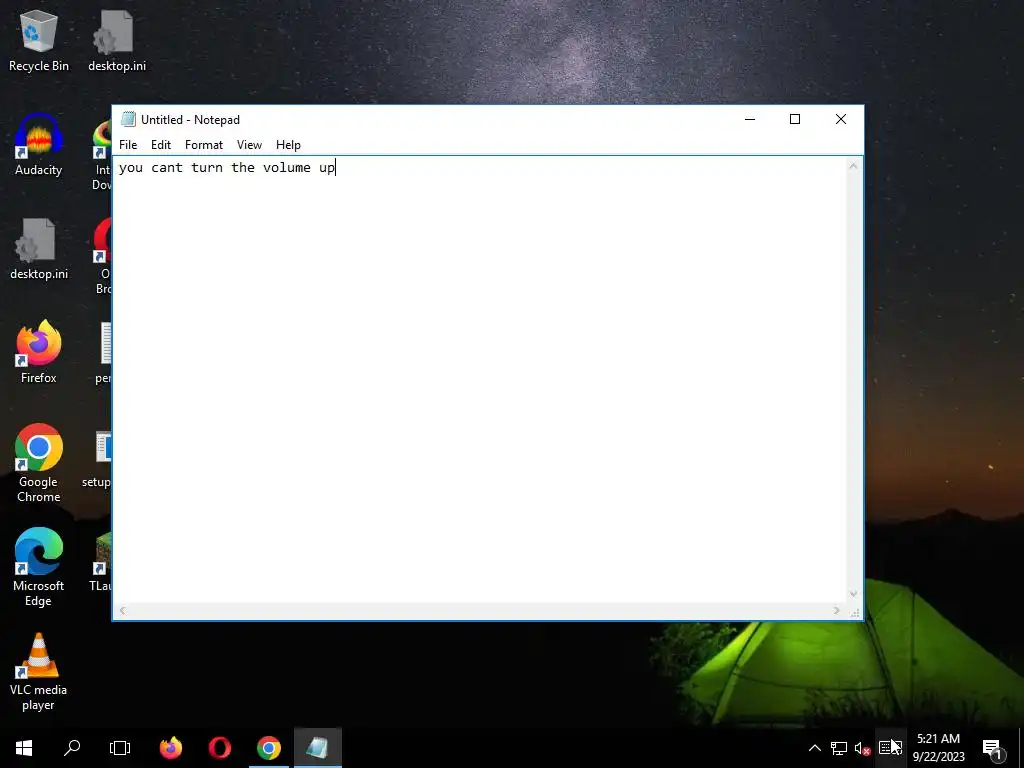This screenshot has width=1024, height=768.
Task: Click the Show Desktop sliver on taskbar
Action: coord(1021,748)
